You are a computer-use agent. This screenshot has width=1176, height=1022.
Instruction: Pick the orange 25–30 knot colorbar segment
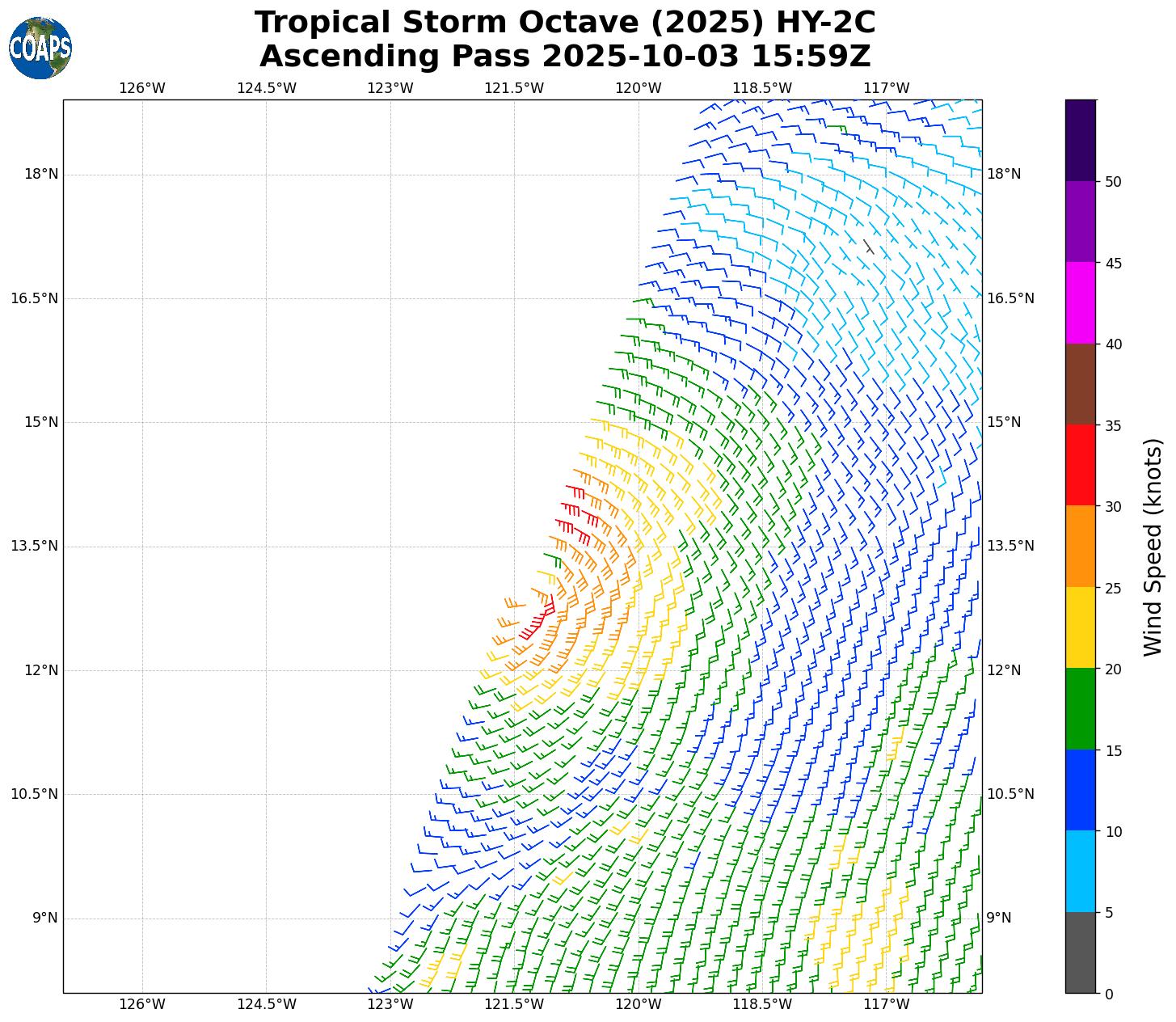[x=1080, y=546]
